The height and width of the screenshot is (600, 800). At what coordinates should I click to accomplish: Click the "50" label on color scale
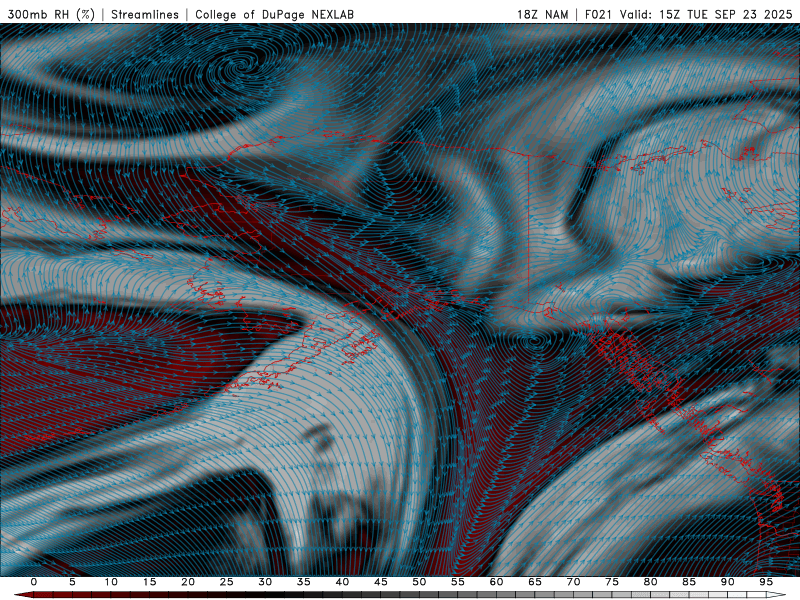[419, 582]
